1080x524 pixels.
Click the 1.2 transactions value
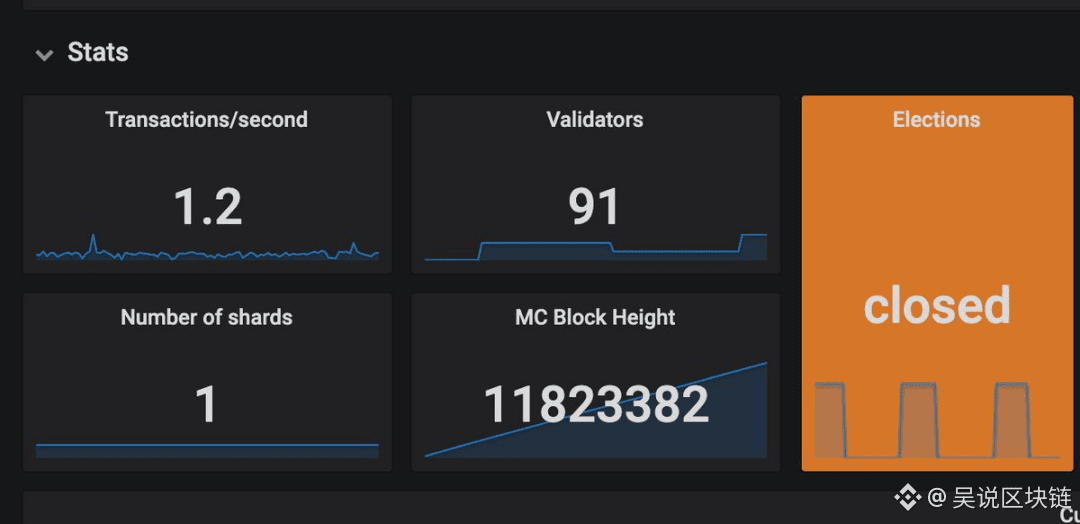(x=207, y=207)
